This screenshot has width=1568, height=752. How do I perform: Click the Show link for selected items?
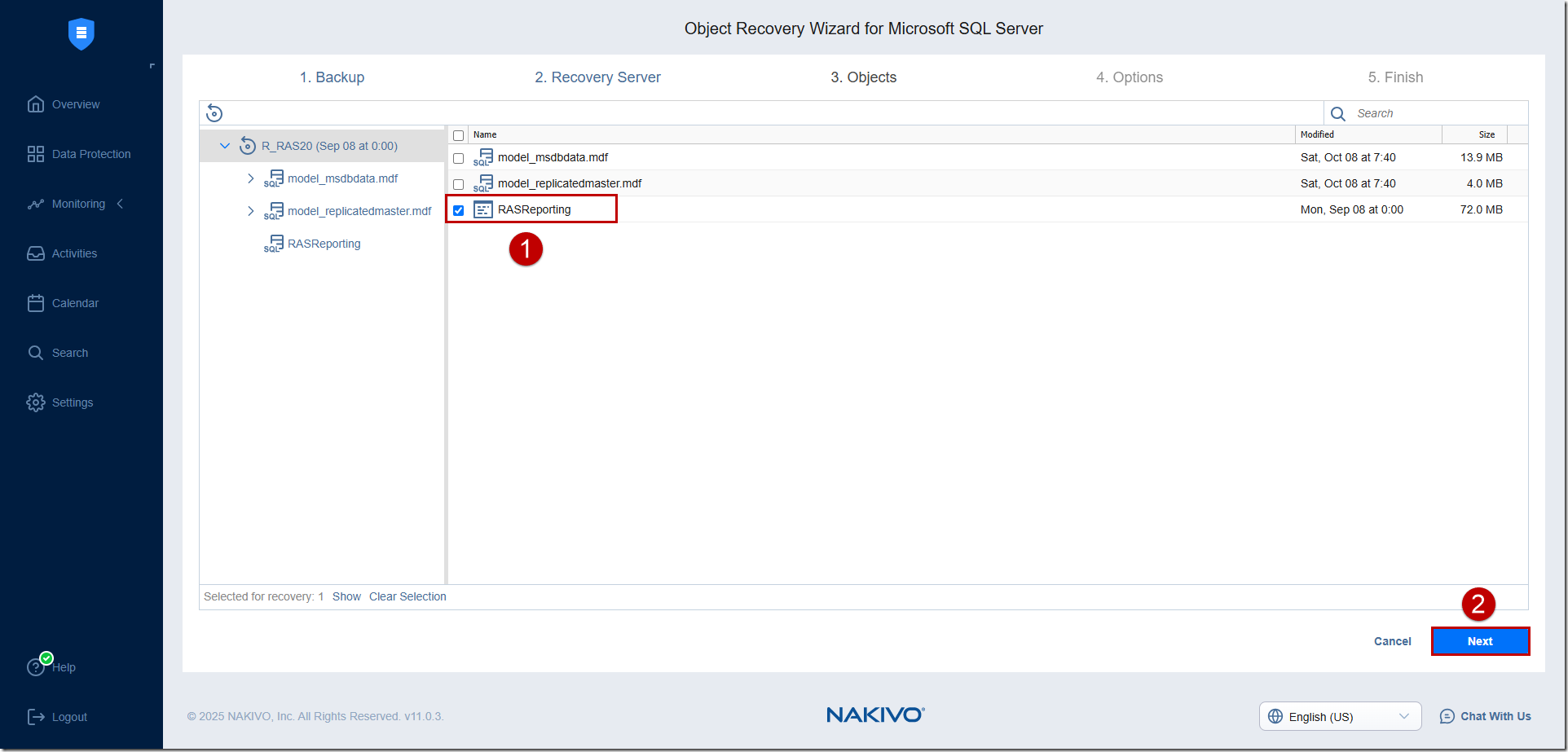click(x=346, y=596)
